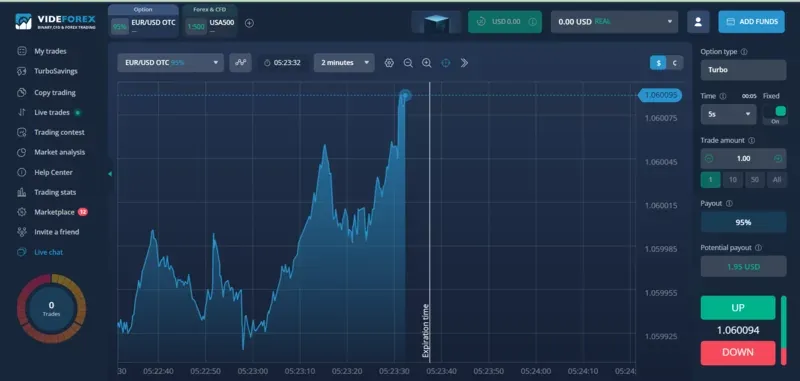This screenshot has width=800, height=381.
Task: Expand the 0.00 USD REAL account dropdown
Action: [x=614, y=22]
